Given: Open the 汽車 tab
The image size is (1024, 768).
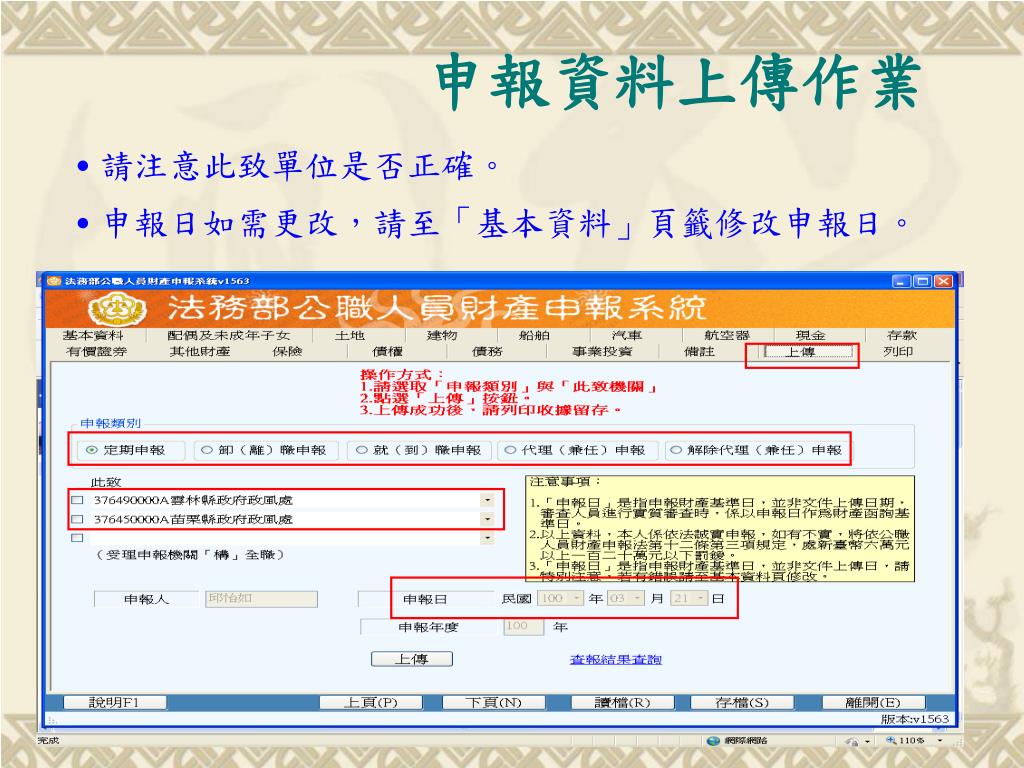Looking at the screenshot, I should pyautogui.click(x=627, y=335).
